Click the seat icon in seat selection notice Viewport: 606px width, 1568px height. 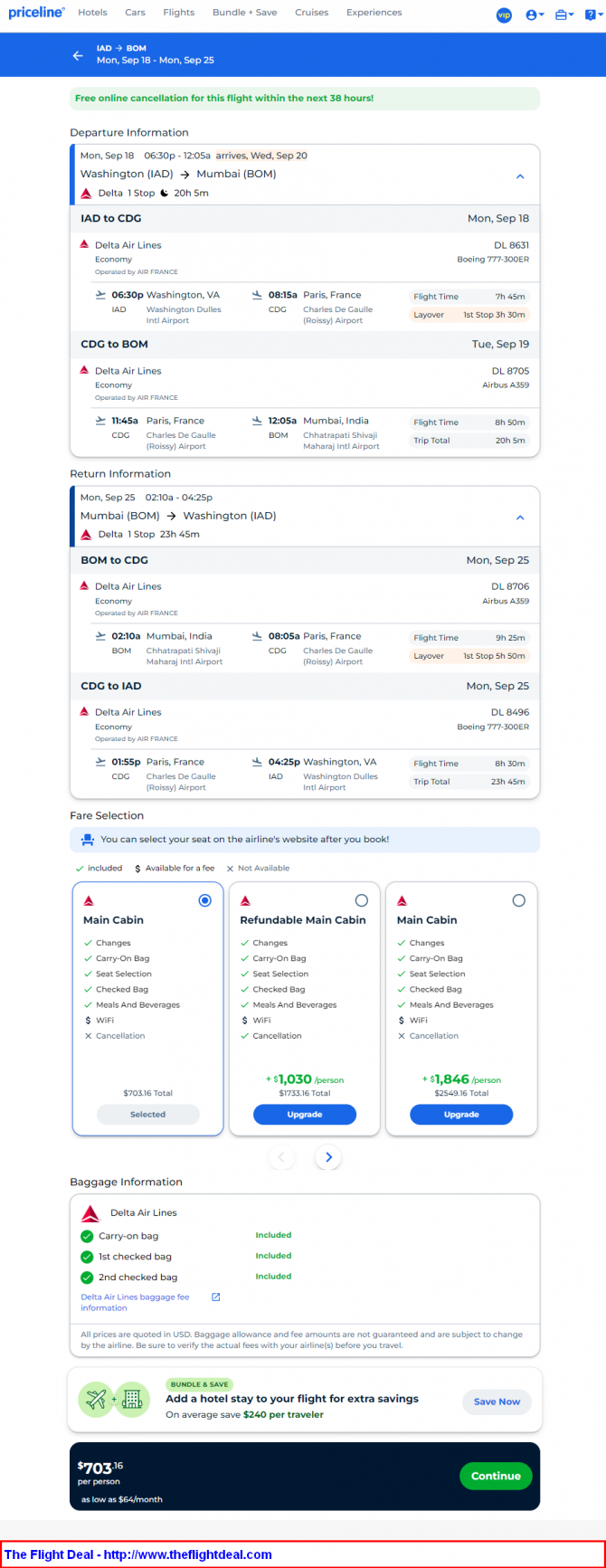pos(88,840)
